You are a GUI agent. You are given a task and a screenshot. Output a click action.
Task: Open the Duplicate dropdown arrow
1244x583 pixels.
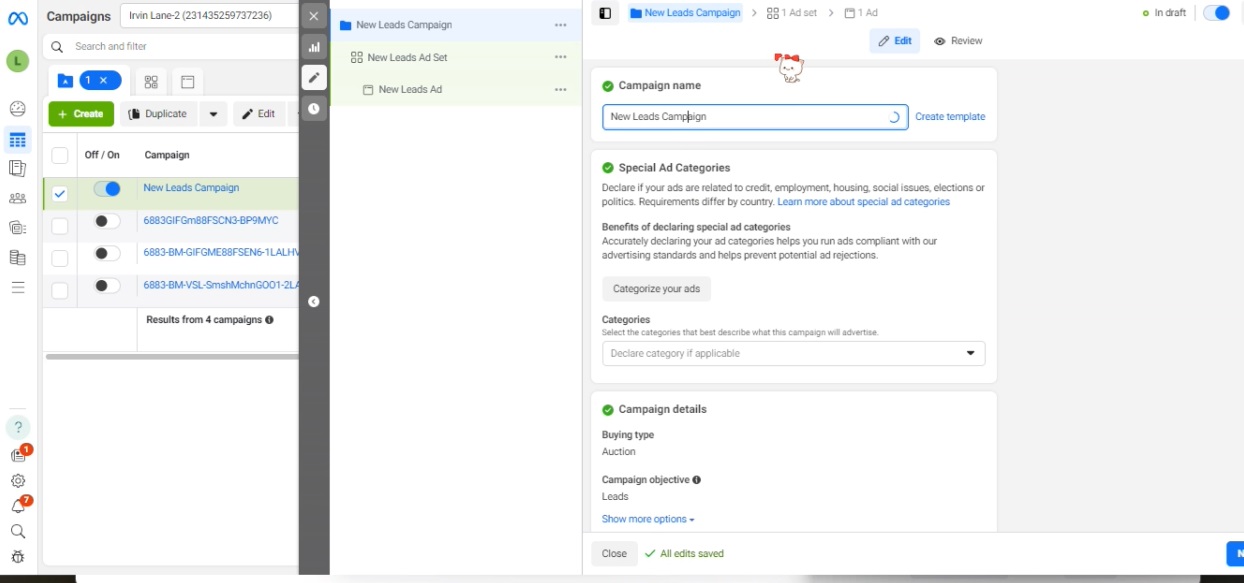point(213,114)
